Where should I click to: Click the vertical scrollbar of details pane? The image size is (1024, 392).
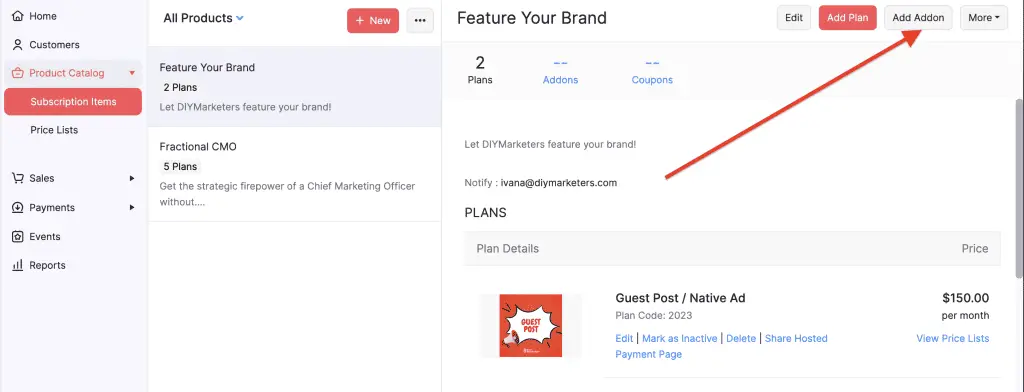coord(1019,188)
